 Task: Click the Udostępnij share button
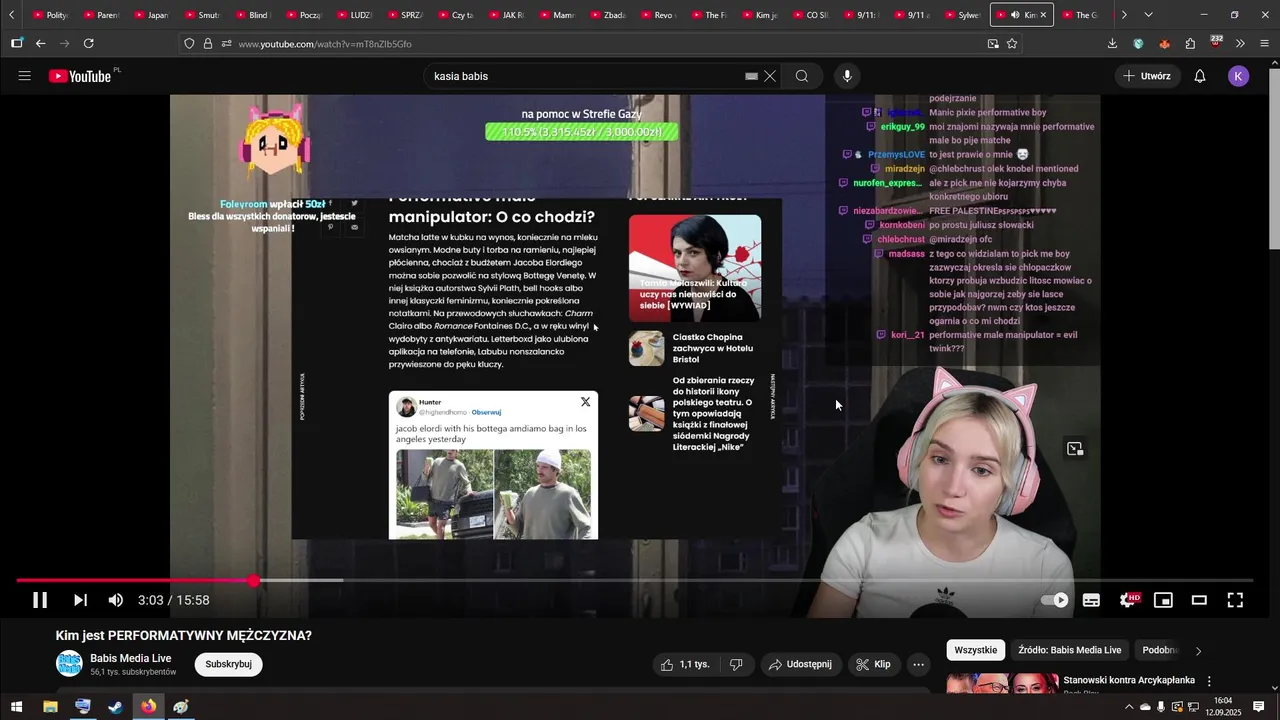pyautogui.click(x=799, y=664)
